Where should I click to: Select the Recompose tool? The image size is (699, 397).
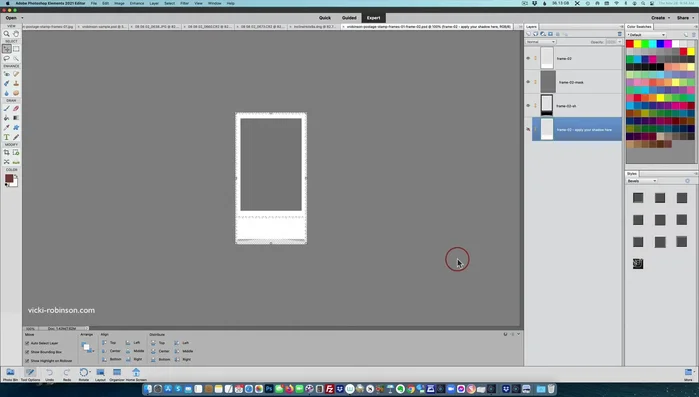[x=16, y=152]
